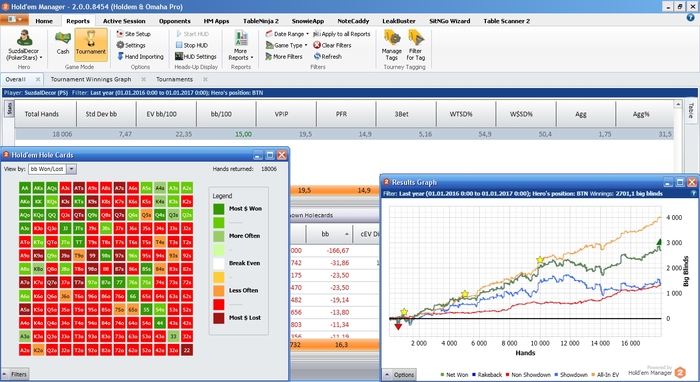This screenshot has width=700, height=382.
Task: Open the HM Apps tab
Action: (x=217, y=21)
